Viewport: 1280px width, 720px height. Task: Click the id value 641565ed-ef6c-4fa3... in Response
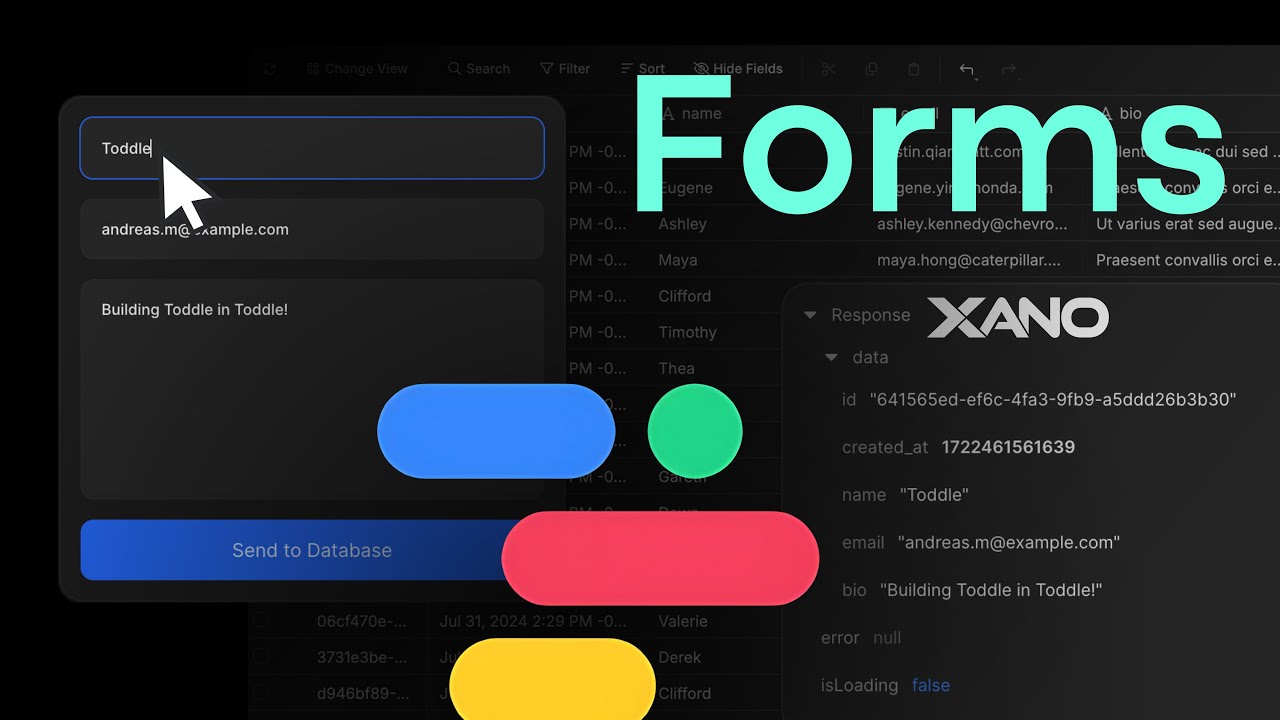(1053, 400)
